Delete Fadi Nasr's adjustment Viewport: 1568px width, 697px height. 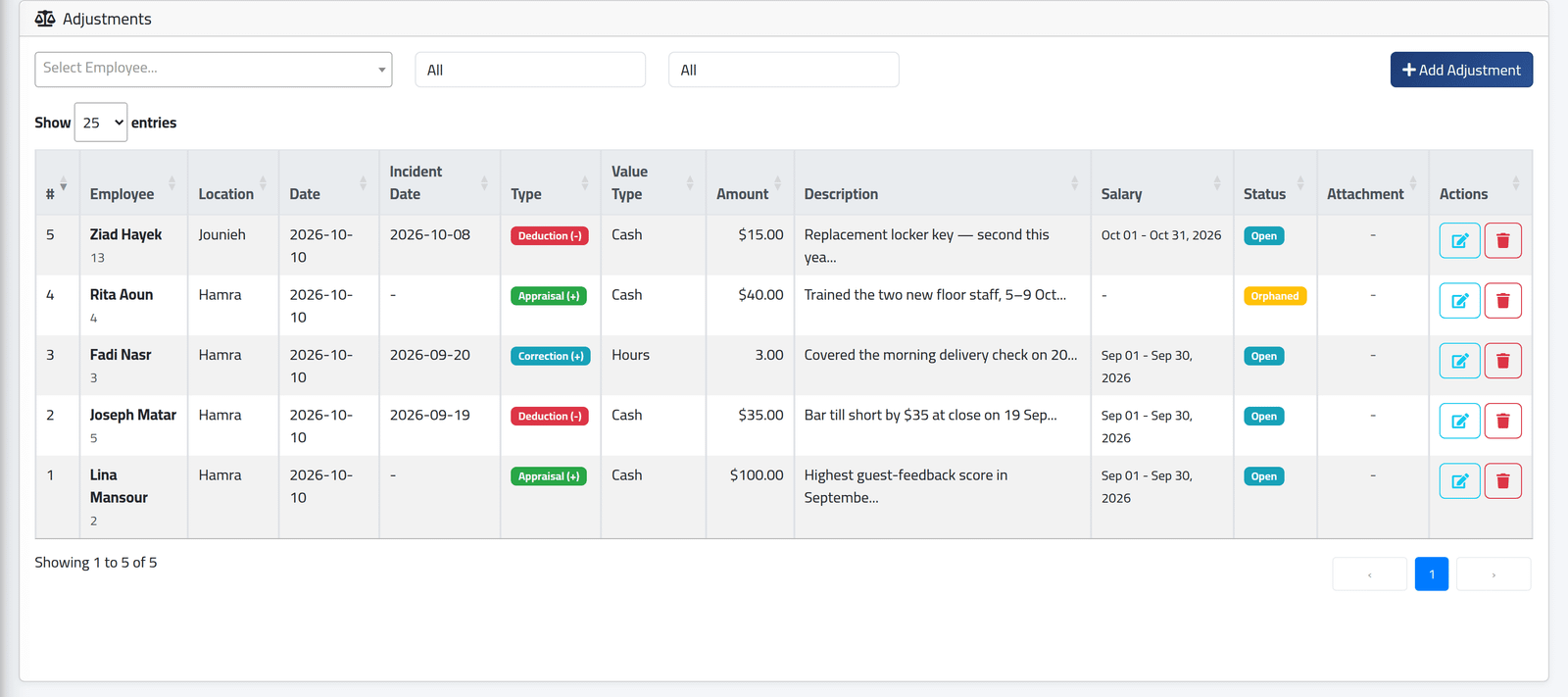(1502, 361)
